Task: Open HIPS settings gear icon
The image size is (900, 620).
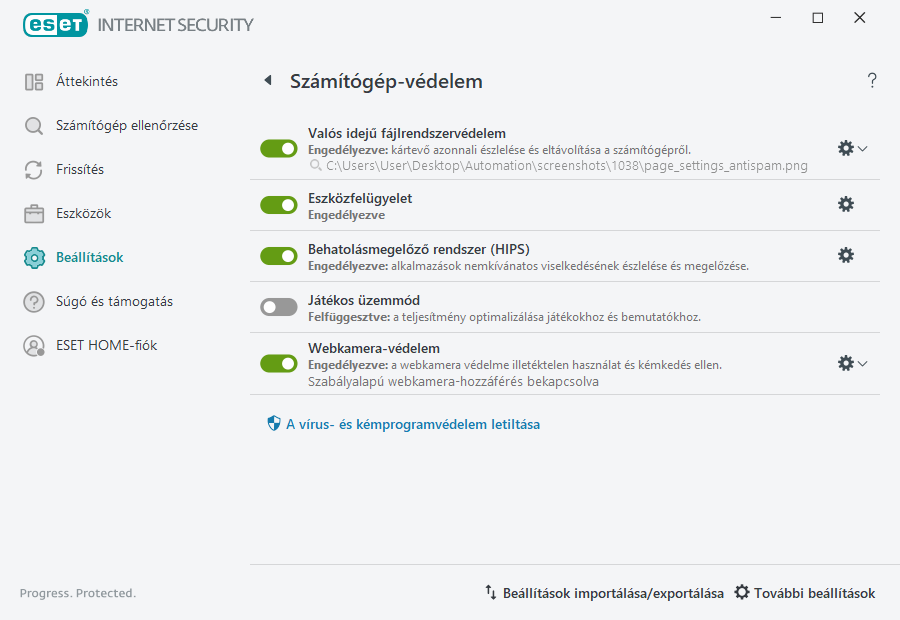Action: coord(846,255)
